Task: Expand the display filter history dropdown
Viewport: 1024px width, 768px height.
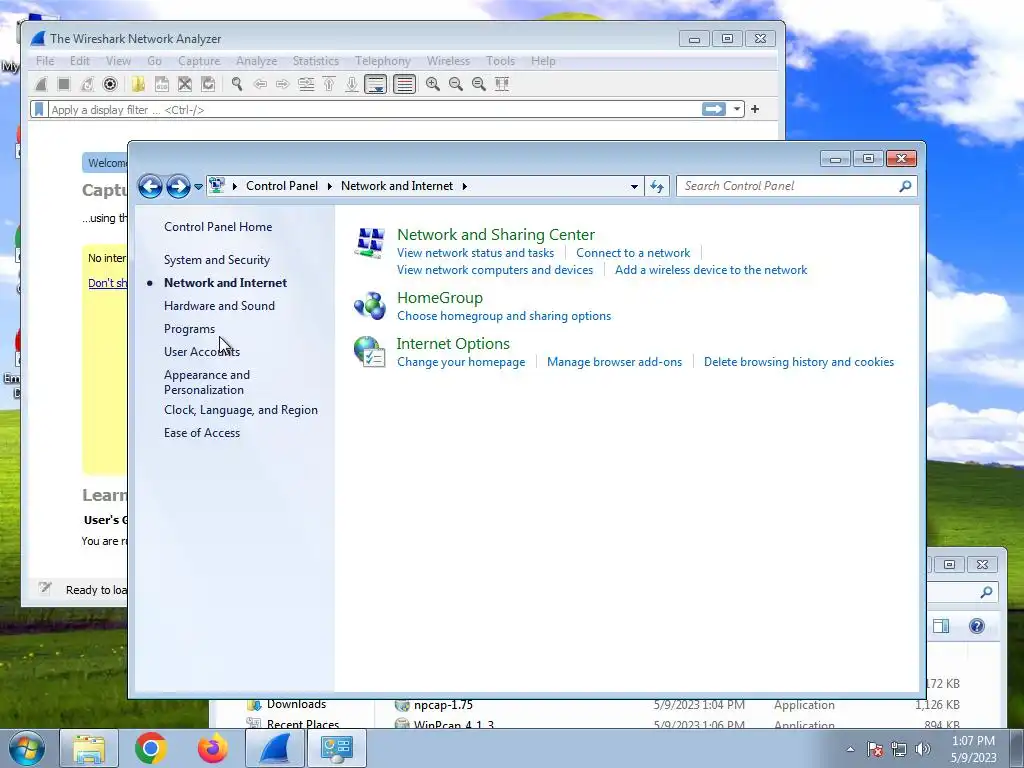Action: pyautogui.click(x=737, y=109)
